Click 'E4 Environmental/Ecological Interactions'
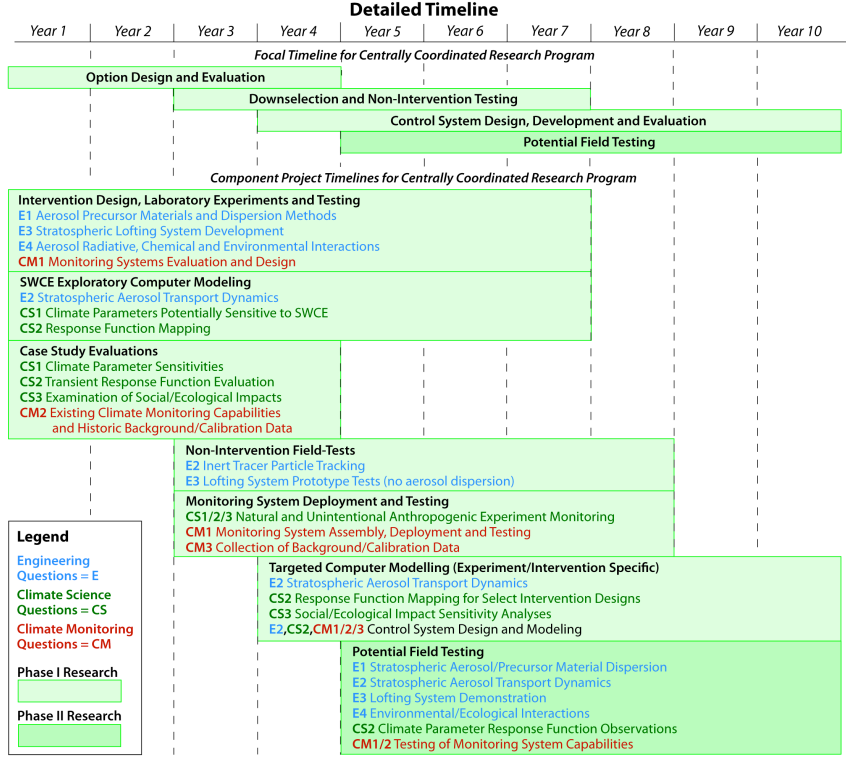The width and height of the screenshot is (846, 758). click(x=471, y=714)
